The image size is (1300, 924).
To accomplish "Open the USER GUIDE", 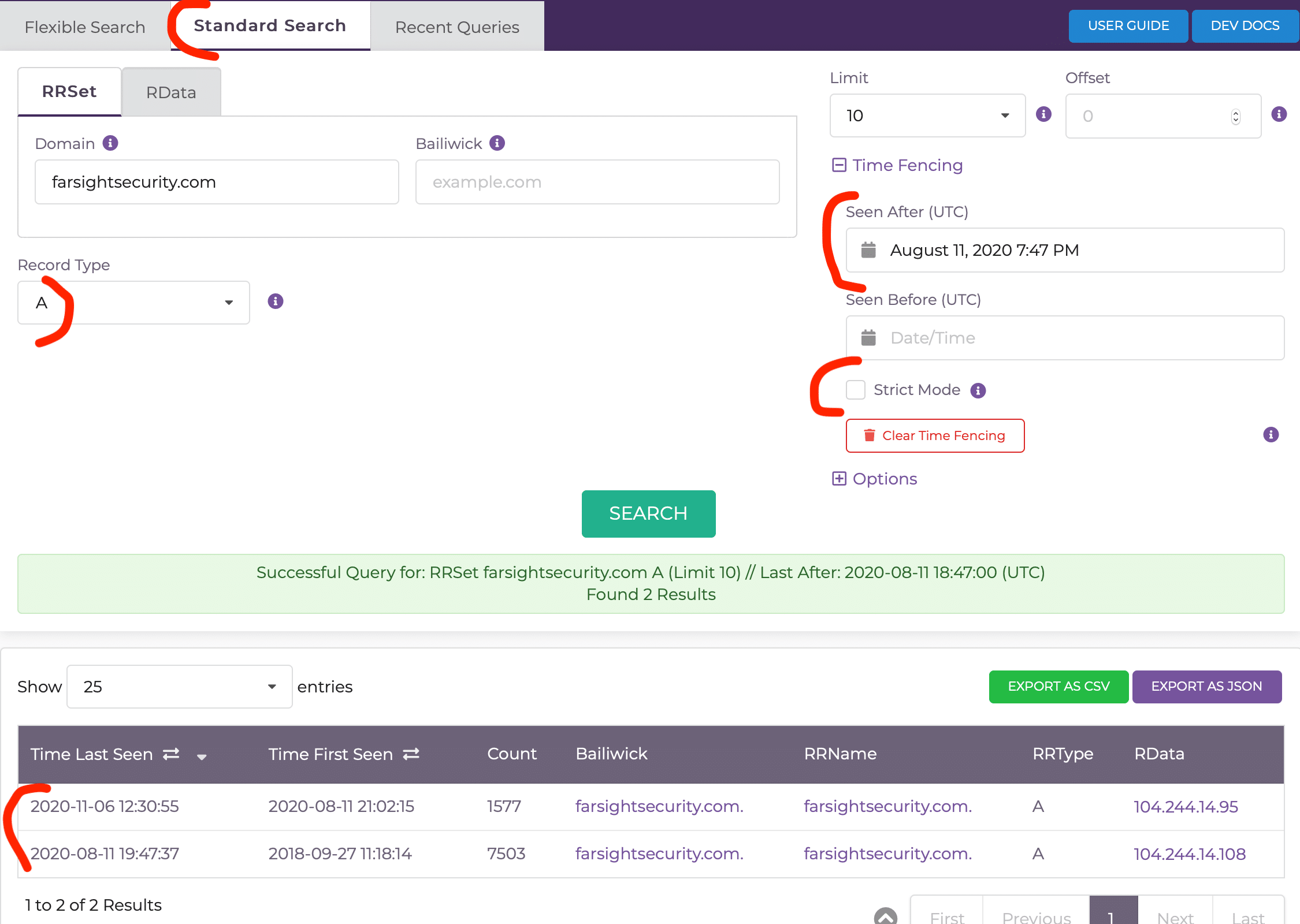I will click(1128, 25).
